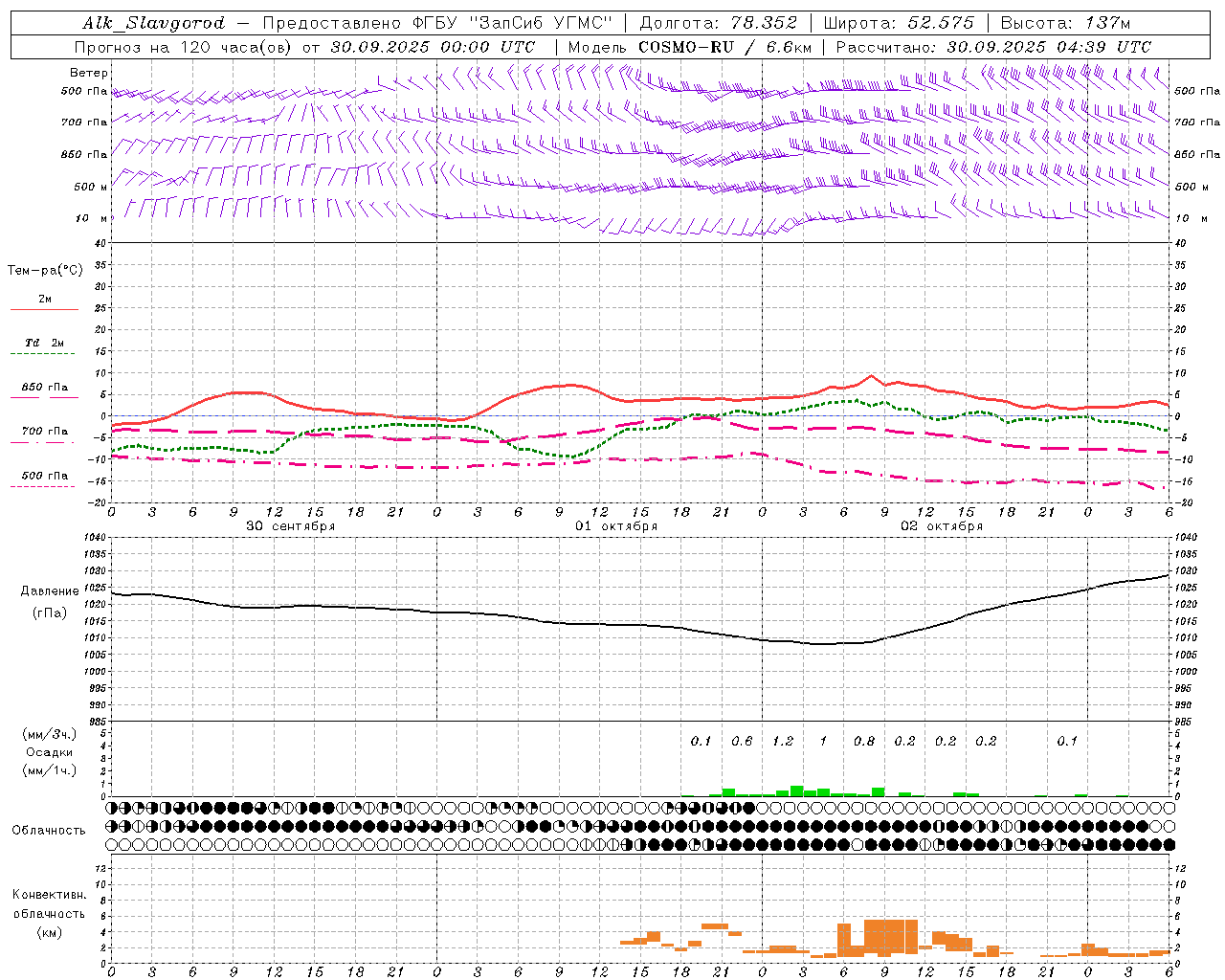Click the Давление panel label
This screenshot has width=1225, height=980.
tap(50, 590)
